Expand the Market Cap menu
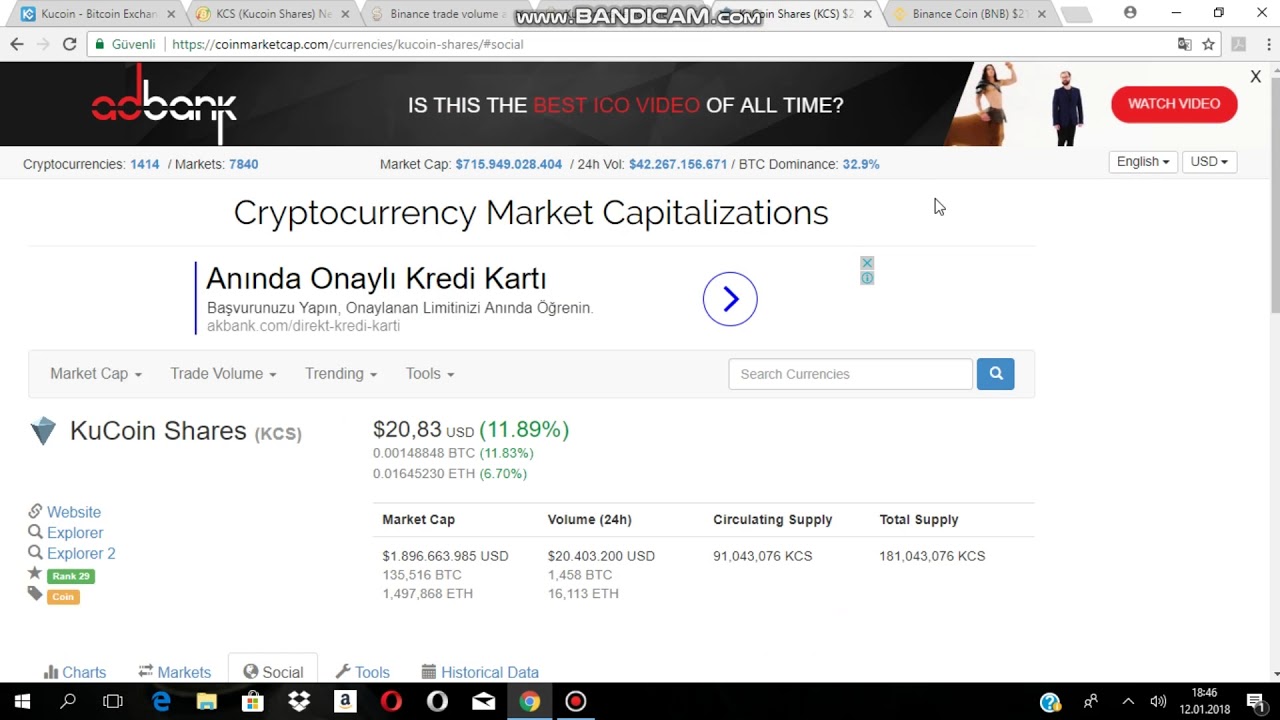Viewport: 1280px width, 720px height. click(96, 373)
